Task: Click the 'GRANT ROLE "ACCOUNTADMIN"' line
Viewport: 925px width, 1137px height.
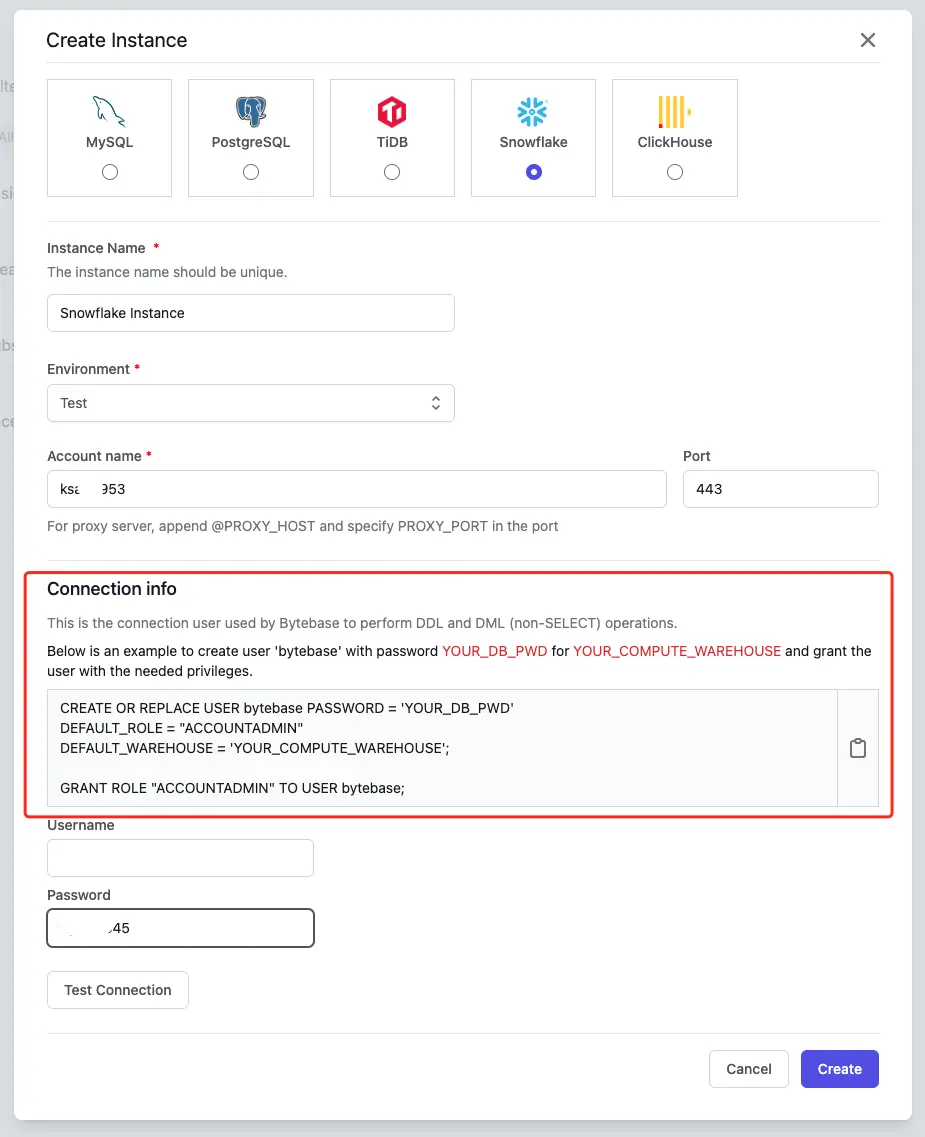Action: click(232, 788)
